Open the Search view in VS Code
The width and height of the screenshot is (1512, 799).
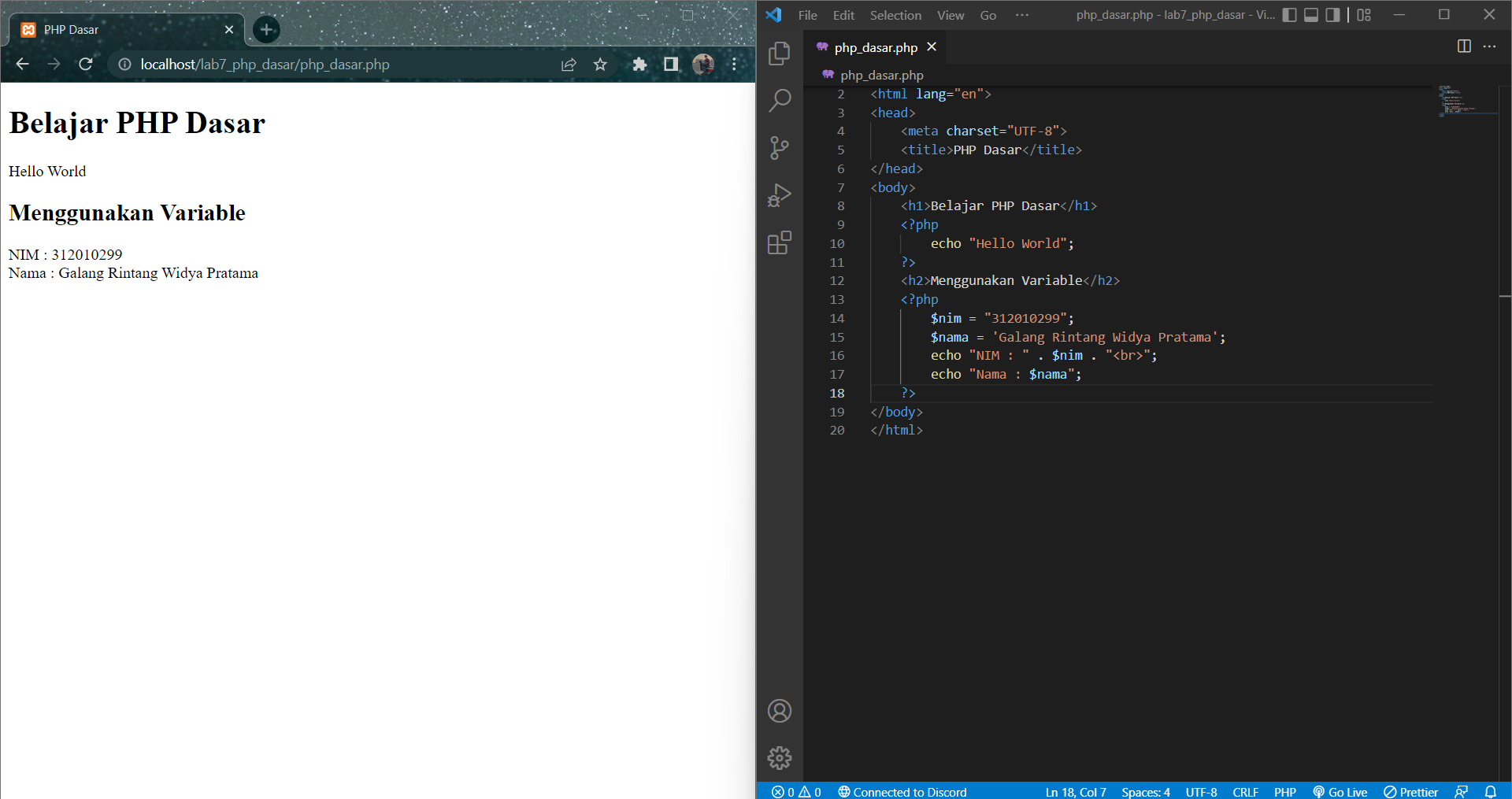pos(779,101)
